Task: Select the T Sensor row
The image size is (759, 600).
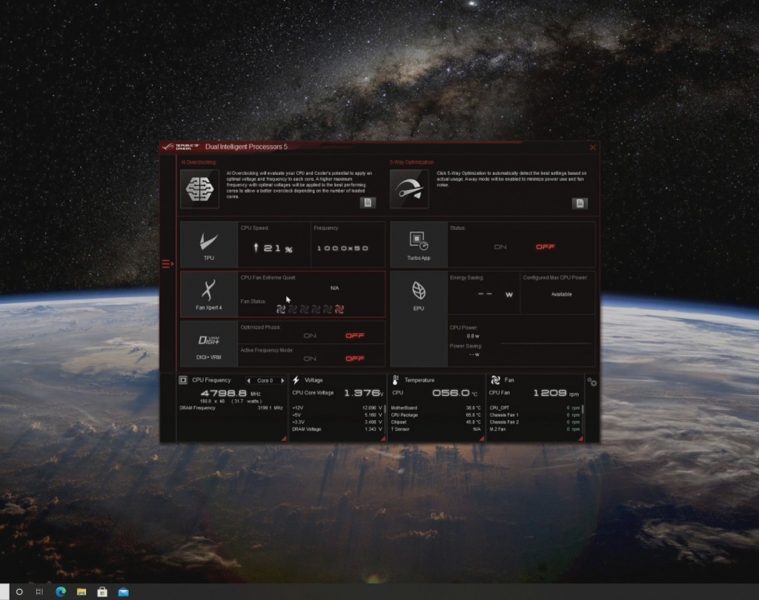Action: [x=436, y=429]
